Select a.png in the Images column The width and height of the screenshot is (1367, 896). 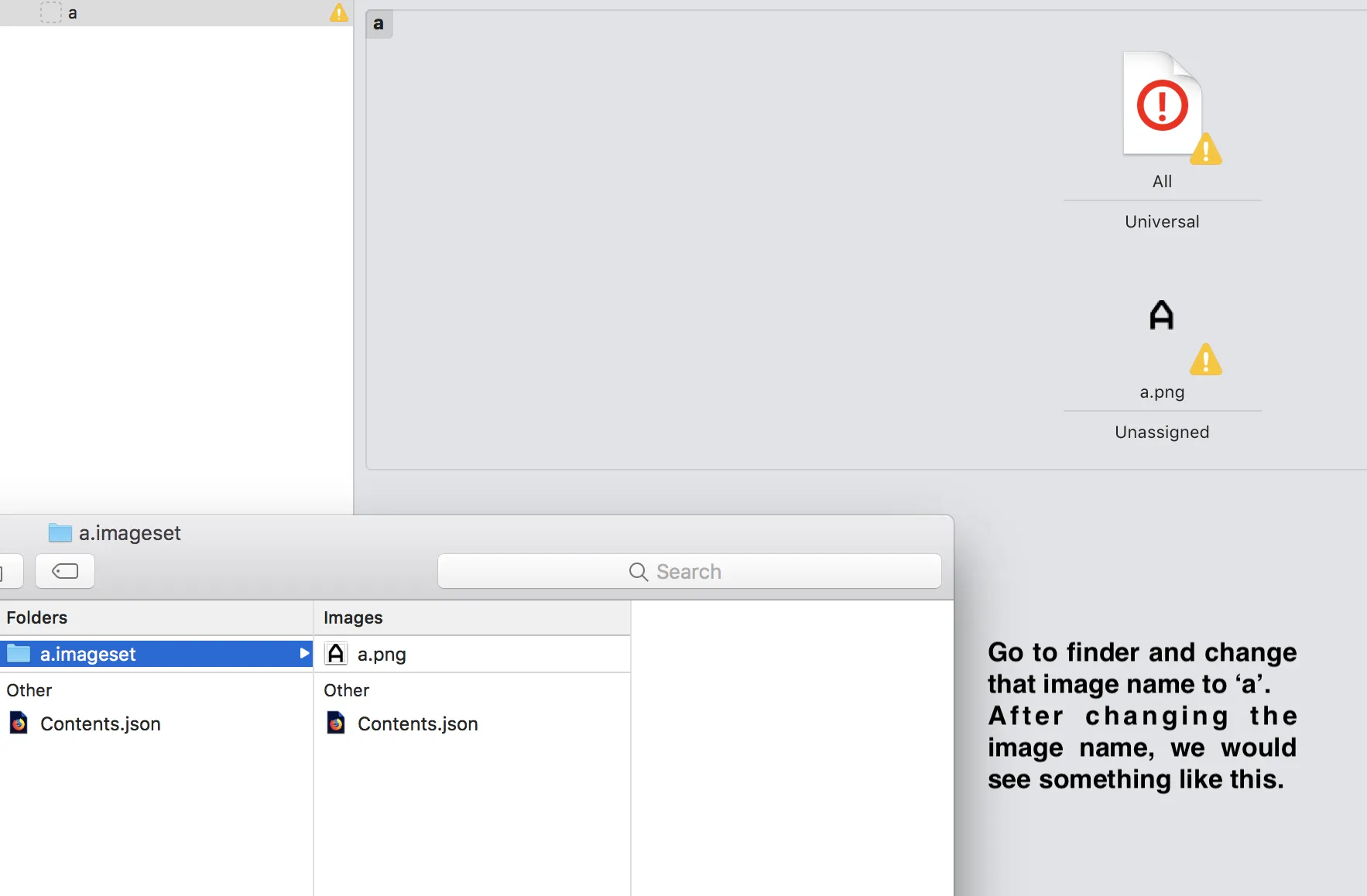click(472, 654)
